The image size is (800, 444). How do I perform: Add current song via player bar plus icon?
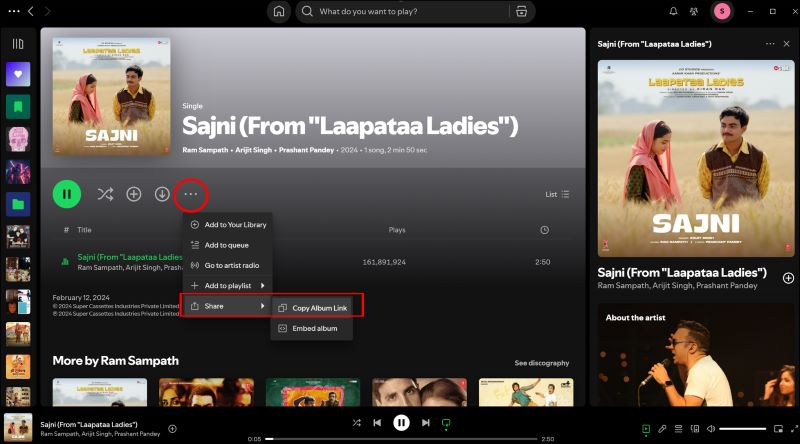point(172,429)
